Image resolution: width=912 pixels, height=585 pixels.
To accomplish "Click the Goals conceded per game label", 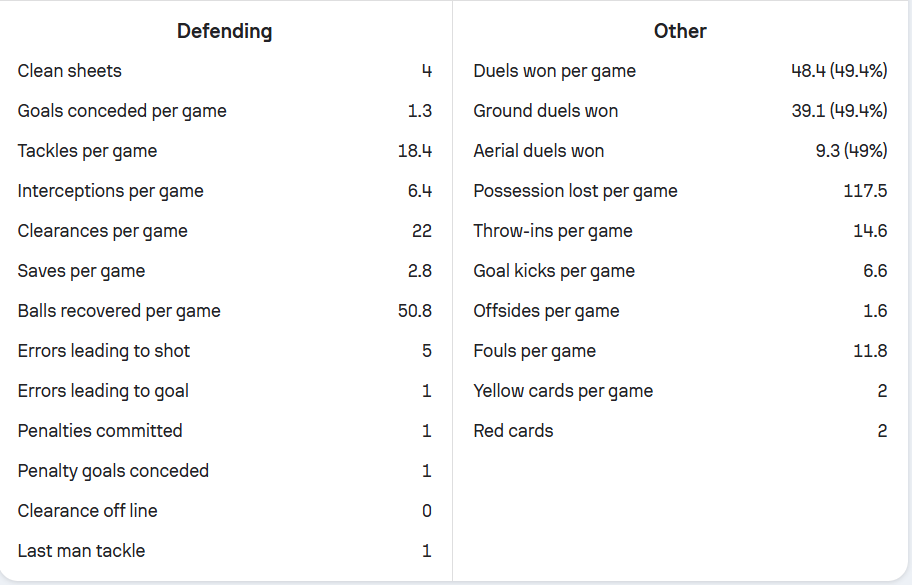I will (x=122, y=111).
